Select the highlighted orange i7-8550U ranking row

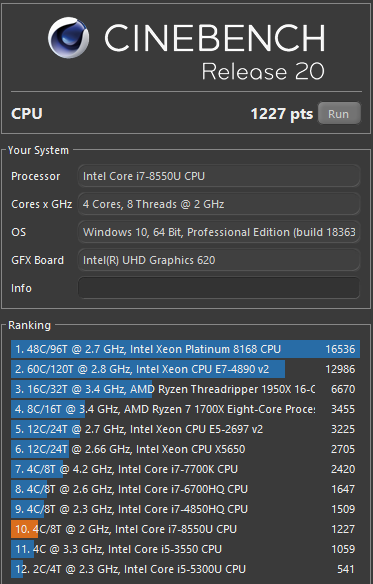185,529
